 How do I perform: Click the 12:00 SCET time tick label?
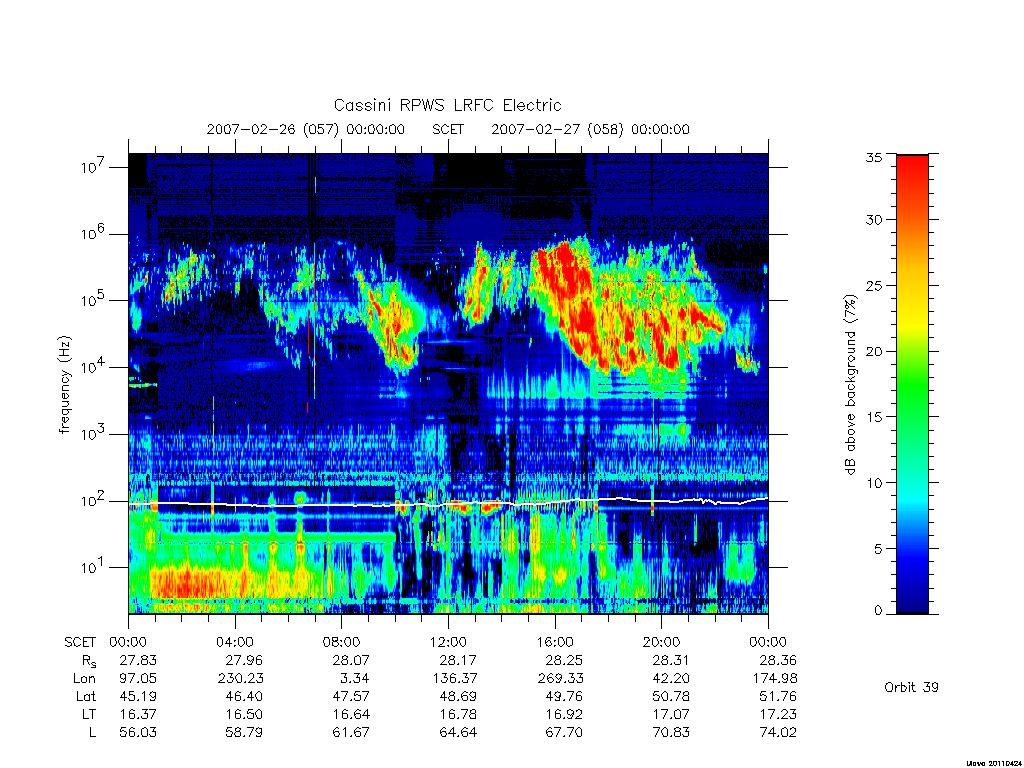pos(448,642)
